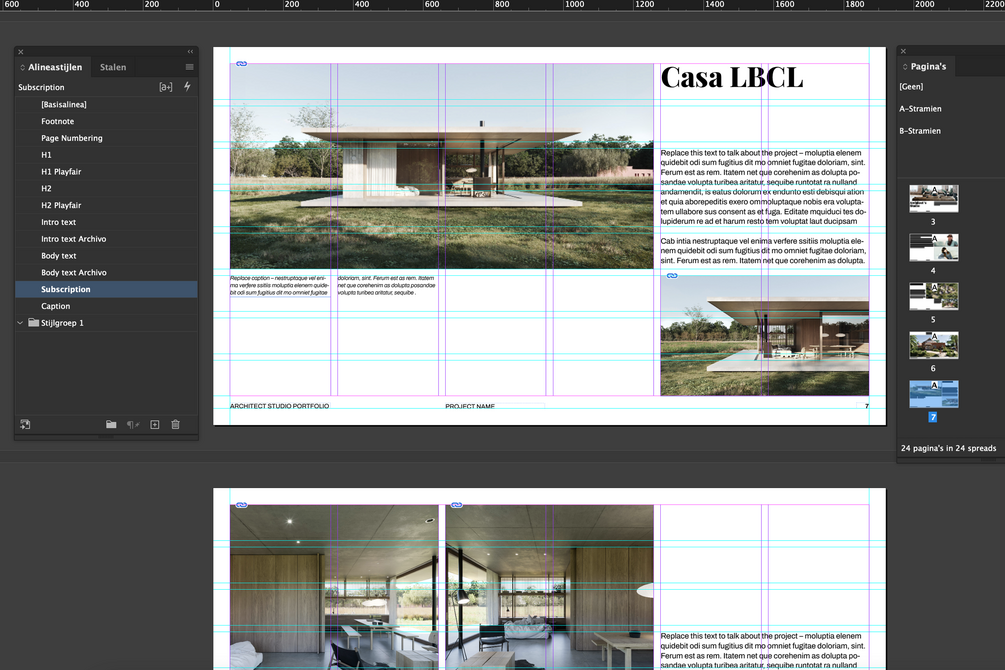Click the Casa LBCL heading text
Image resolution: width=1005 pixels, height=670 pixels.
(731, 78)
